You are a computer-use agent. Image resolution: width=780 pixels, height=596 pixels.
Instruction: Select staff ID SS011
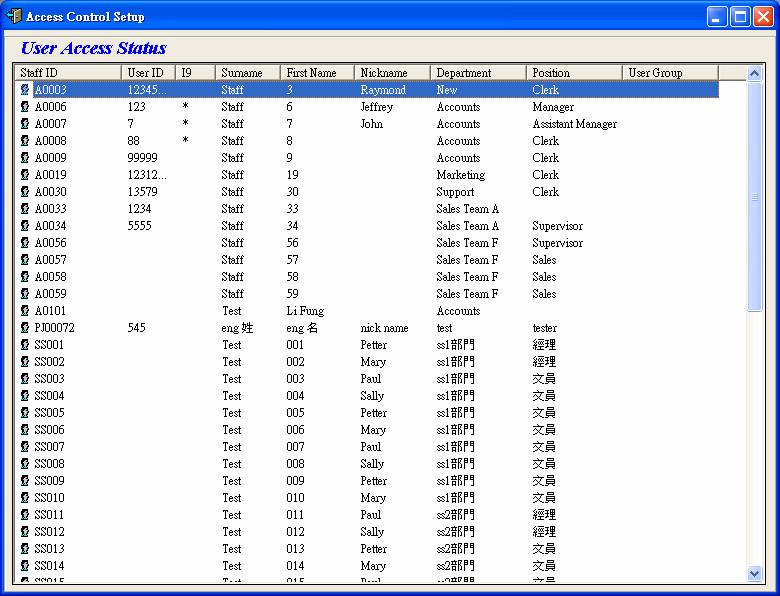pyautogui.click(x=49, y=514)
